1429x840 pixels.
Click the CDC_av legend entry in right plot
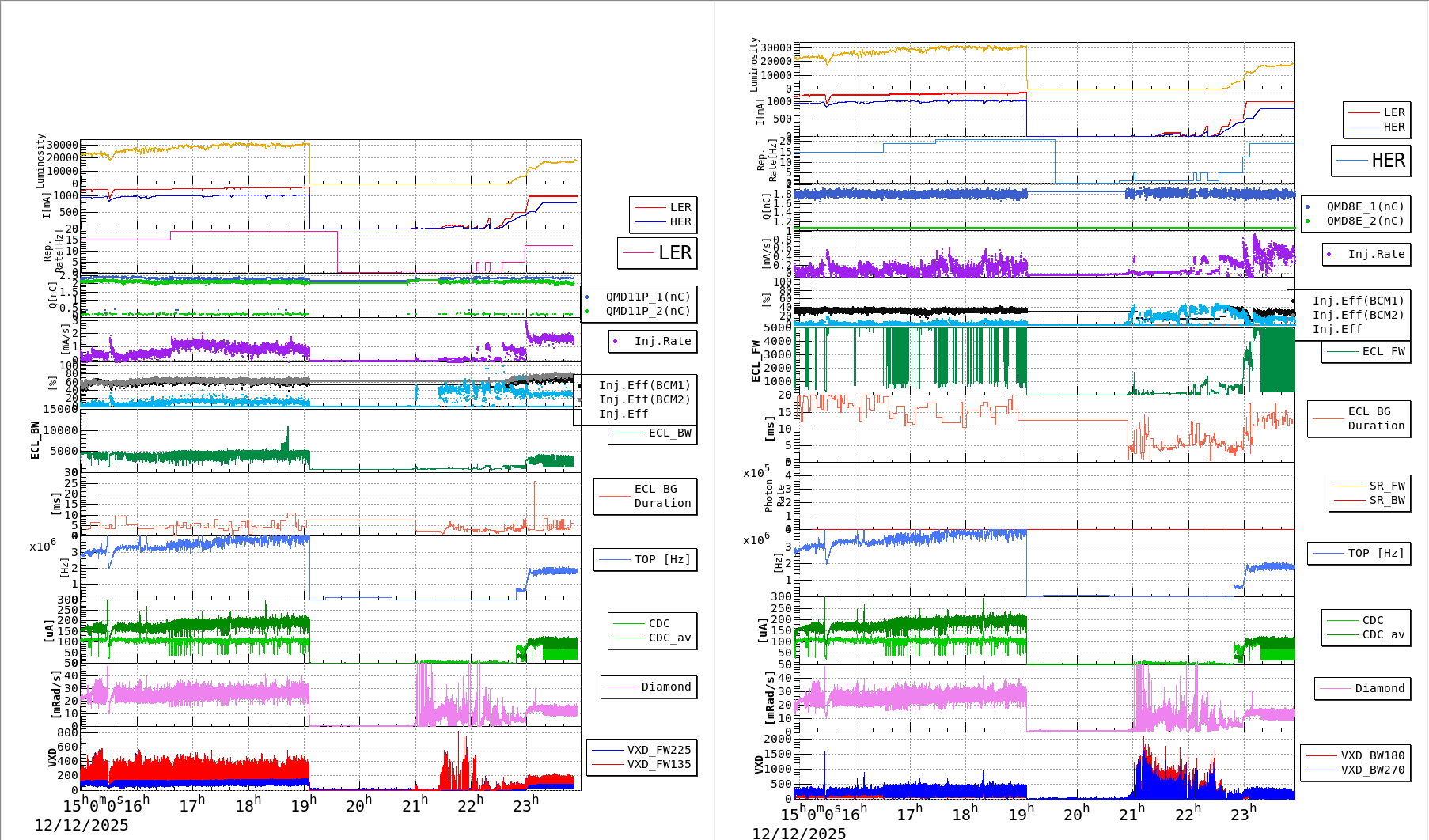point(1383,634)
